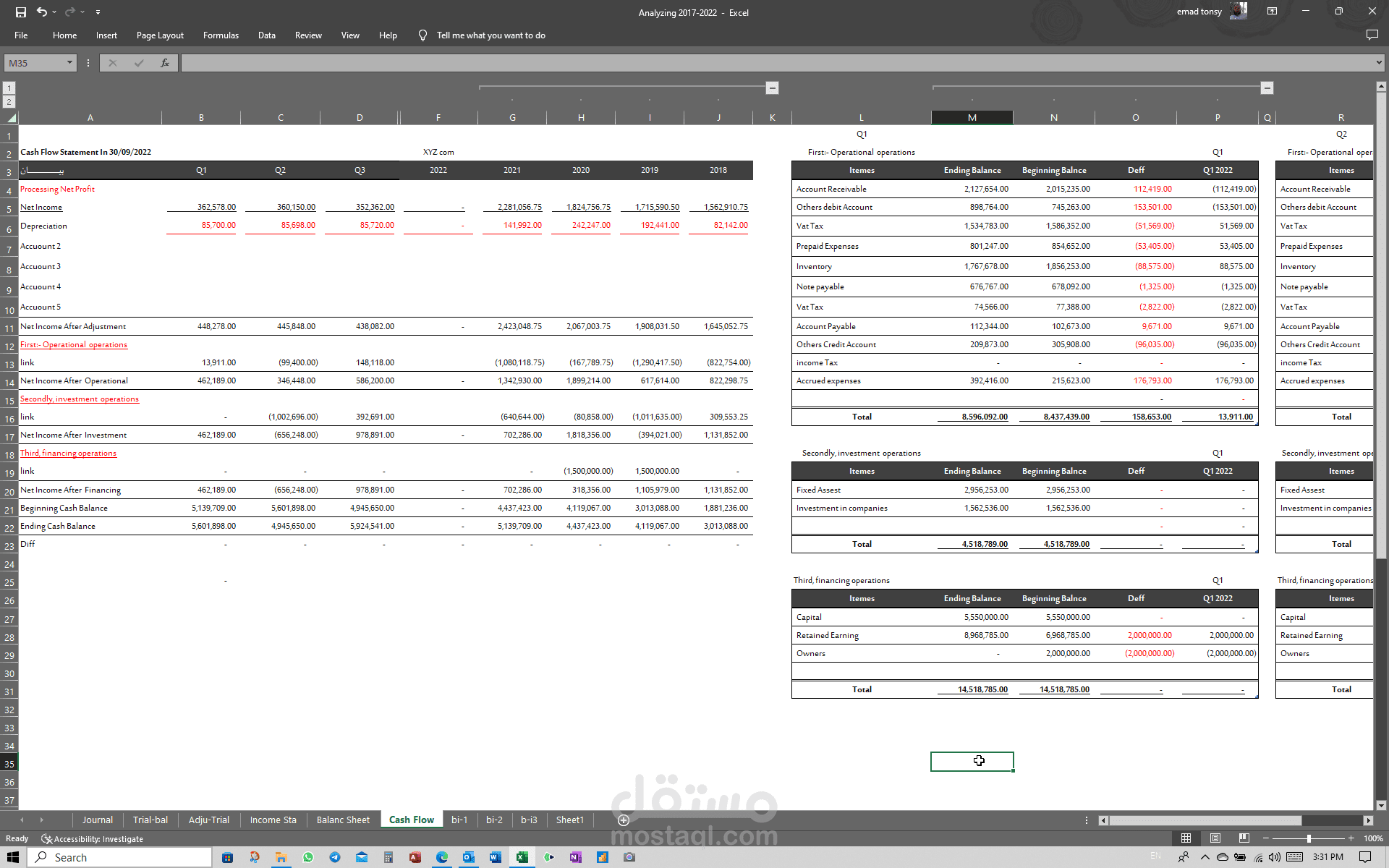Collapse the column group above column K
Image resolution: width=1389 pixels, height=868 pixels.
tap(772, 88)
